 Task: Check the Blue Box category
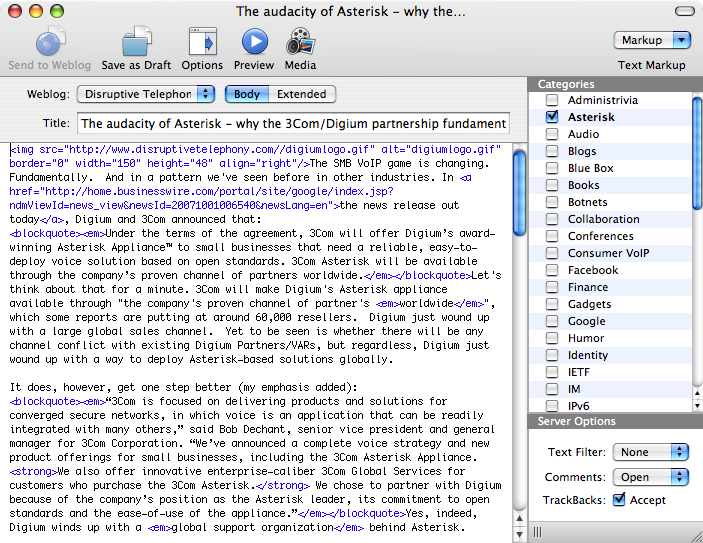click(552, 168)
